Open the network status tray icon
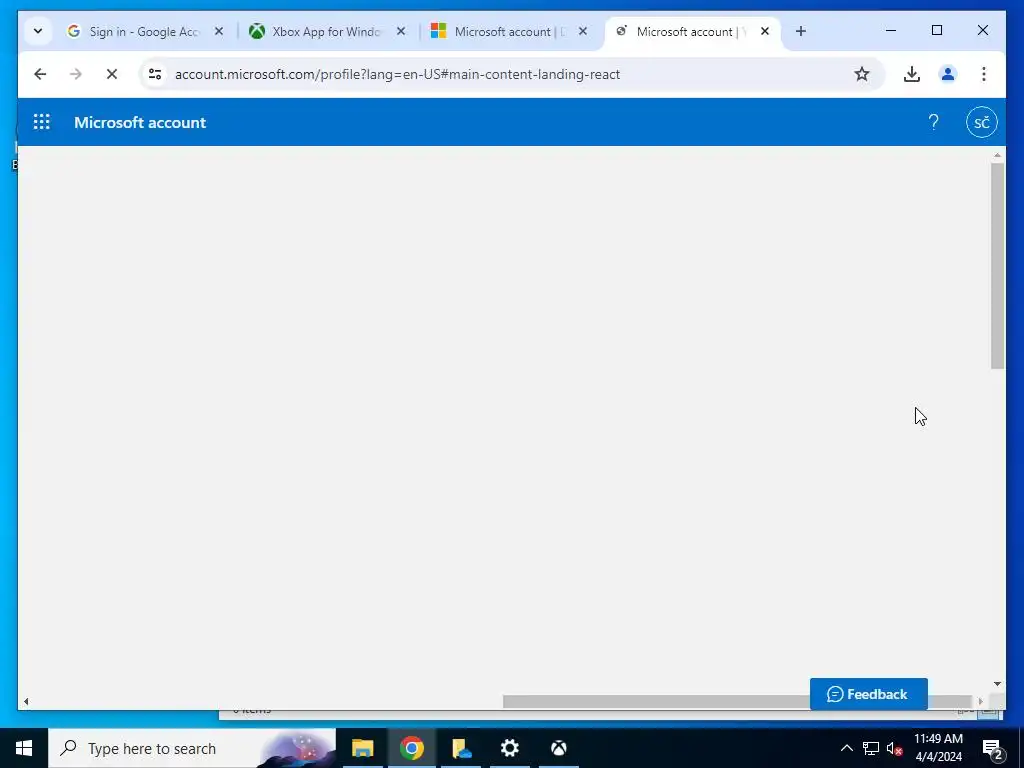The width and height of the screenshot is (1024, 768). (871, 748)
